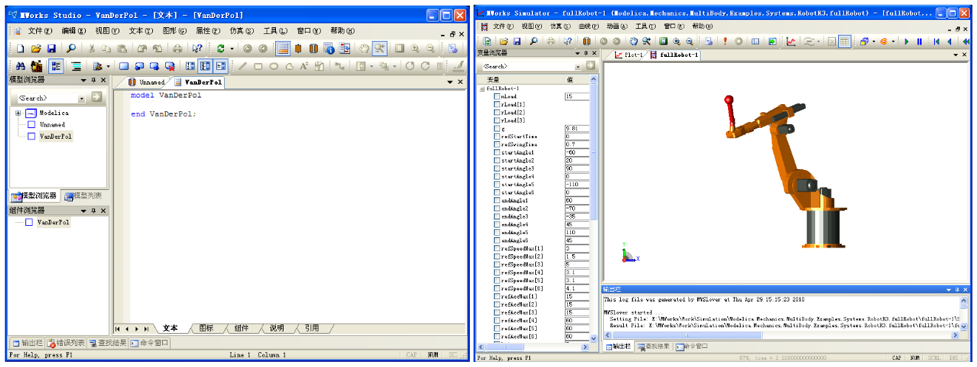
Task: Open the model browser search dropdown arrow
Action: click(x=82, y=98)
